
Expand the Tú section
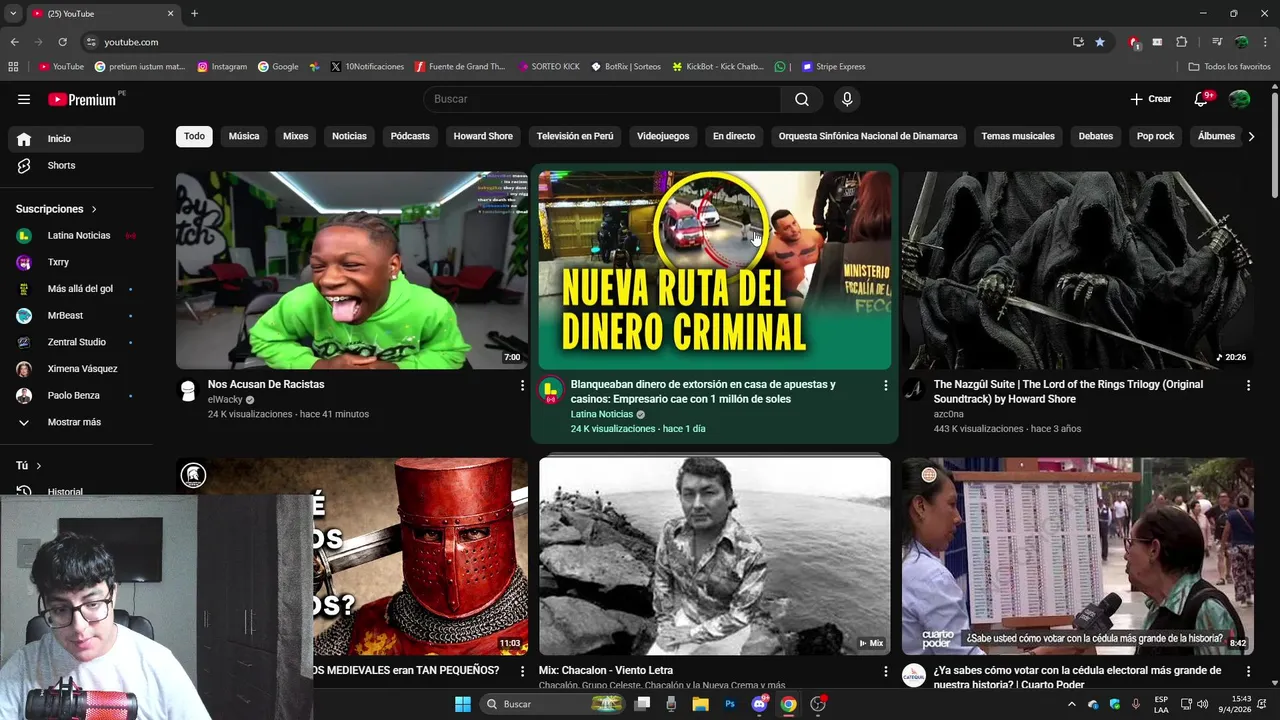click(29, 466)
